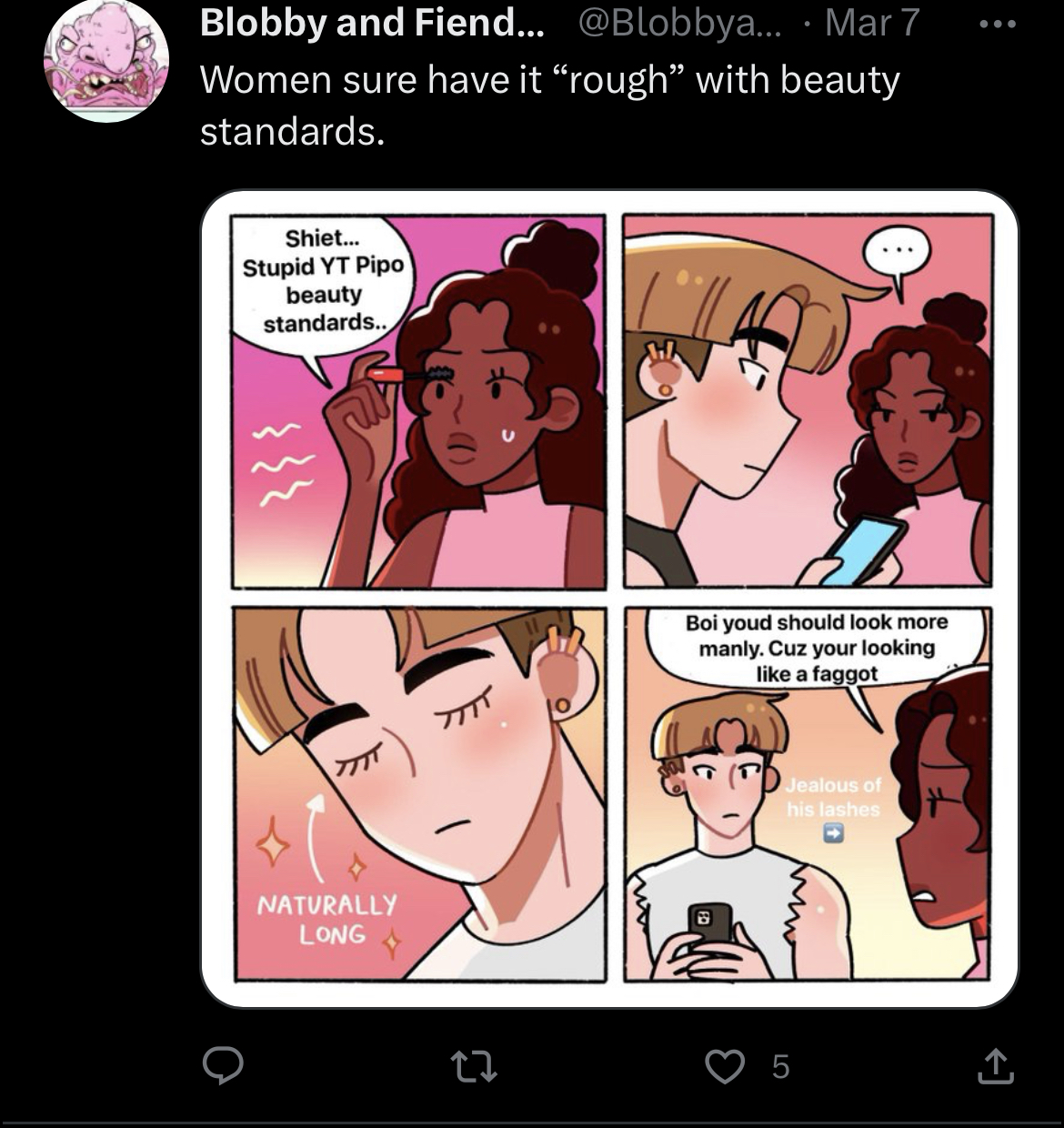Tap the top-right panel with the ellipsis bubble
This screenshot has width=1064, height=1128.
[808, 401]
